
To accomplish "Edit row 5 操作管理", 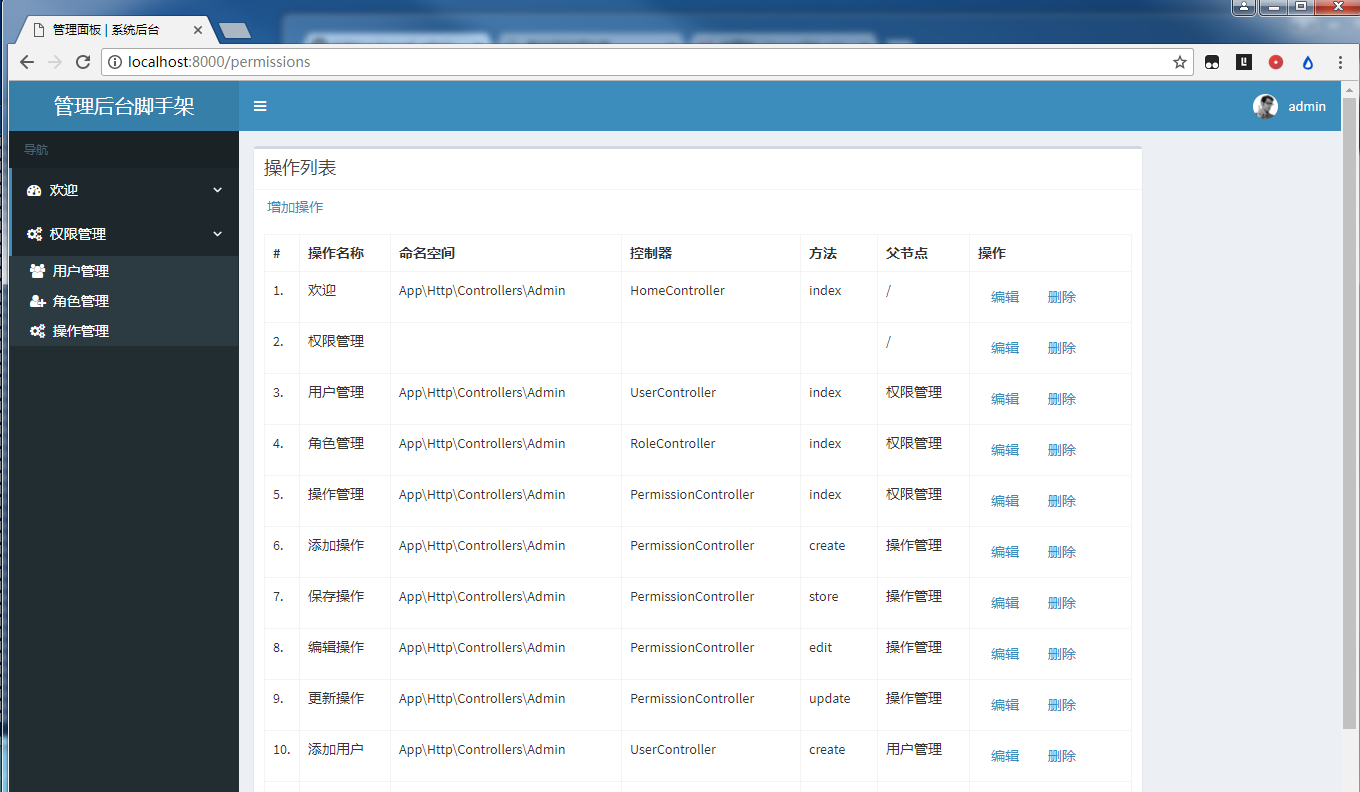I will 1005,501.
